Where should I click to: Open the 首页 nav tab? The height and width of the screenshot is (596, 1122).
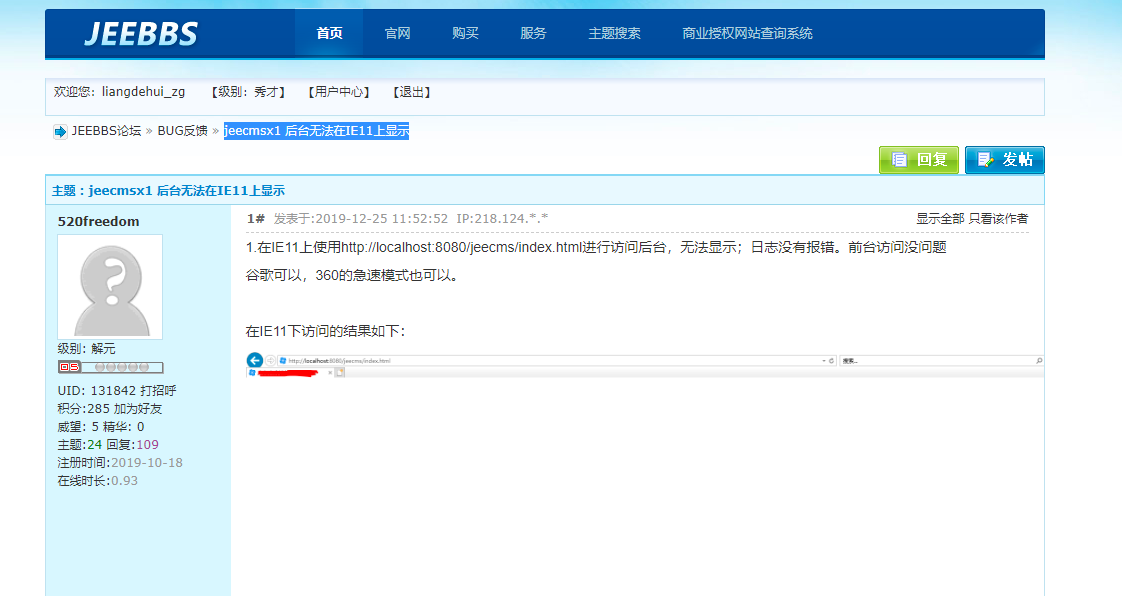(x=329, y=33)
